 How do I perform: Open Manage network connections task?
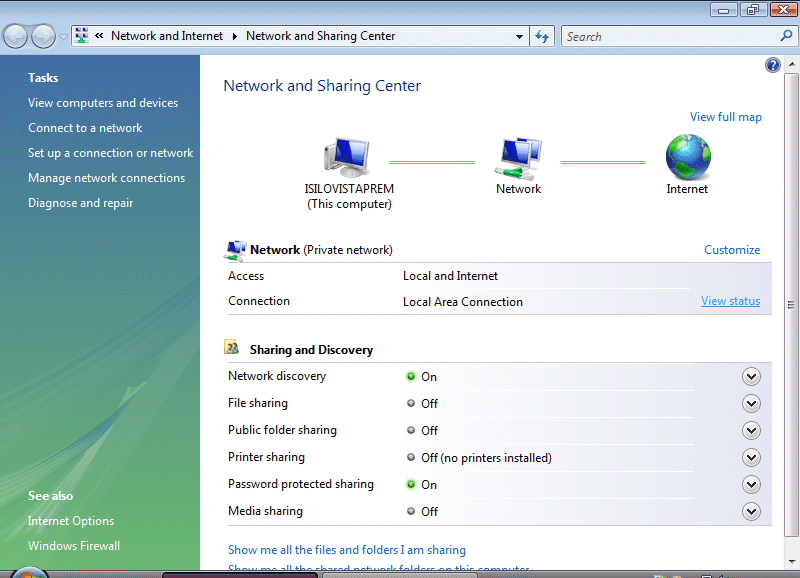click(106, 178)
